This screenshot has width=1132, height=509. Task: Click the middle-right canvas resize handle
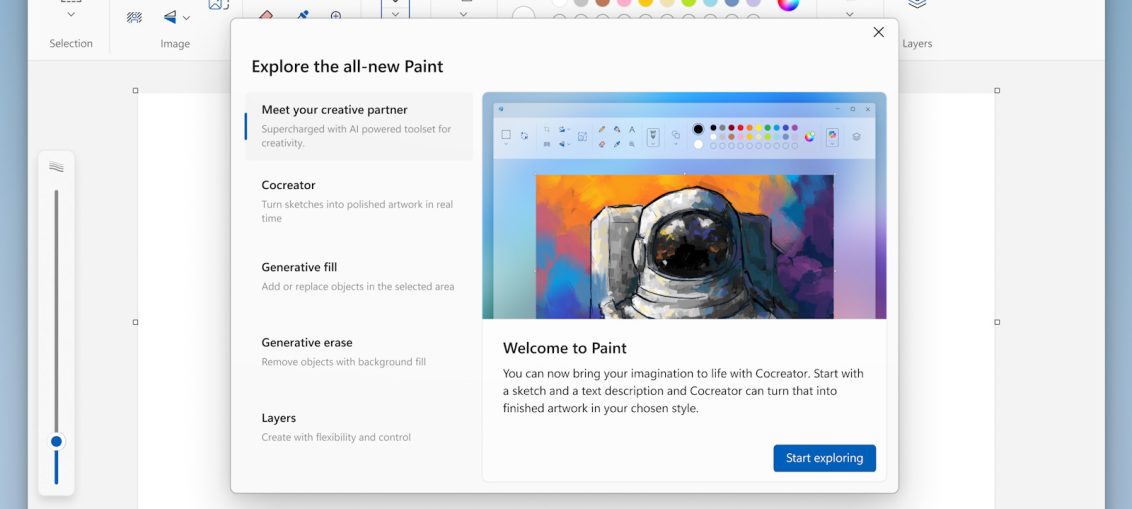997,322
